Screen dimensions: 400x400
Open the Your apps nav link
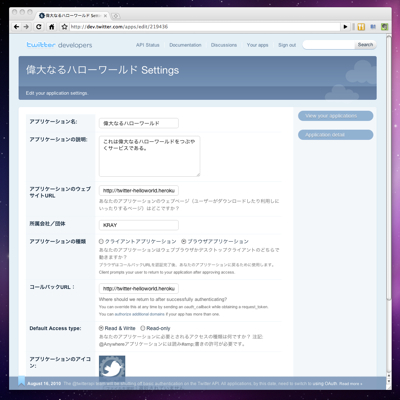[x=257, y=45]
